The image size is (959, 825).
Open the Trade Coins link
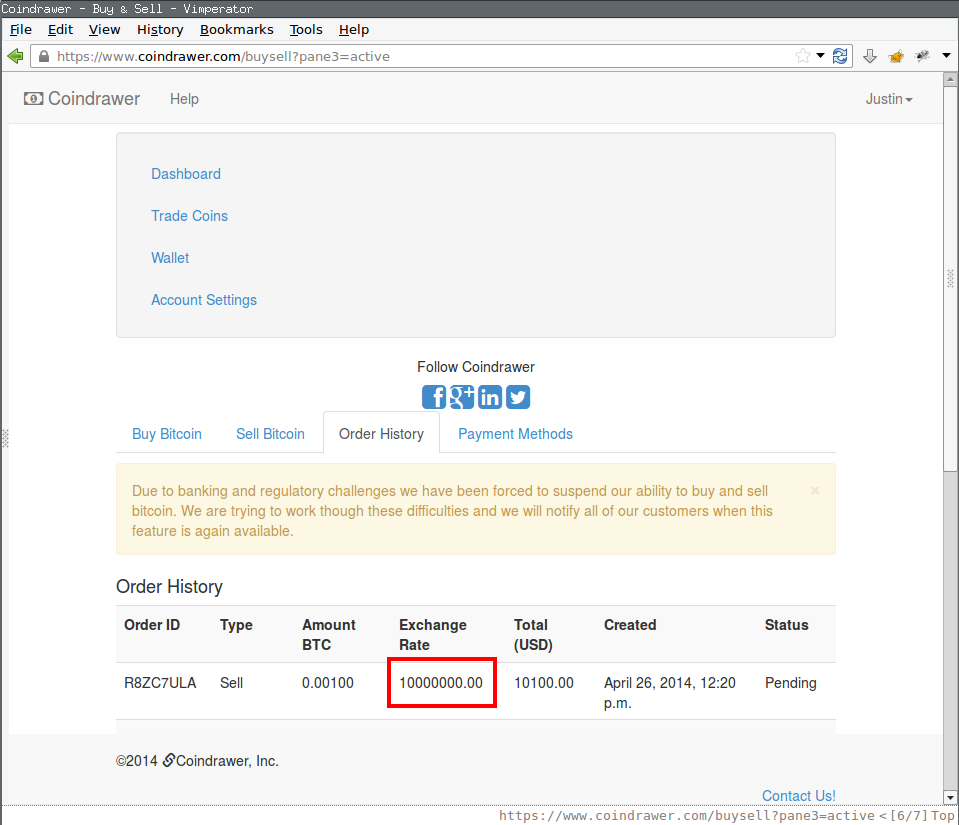[190, 216]
